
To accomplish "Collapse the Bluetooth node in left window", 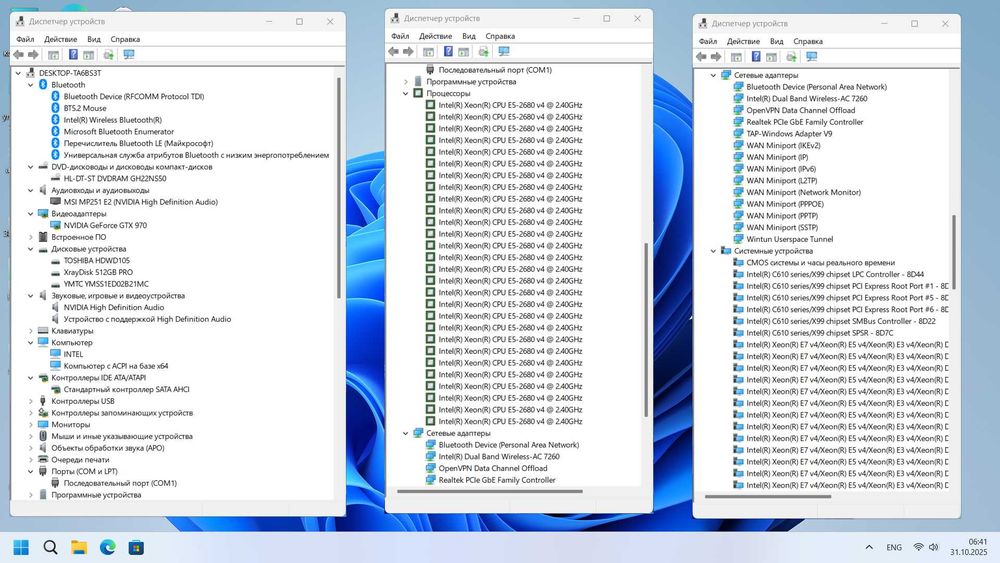I will [x=31, y=85].
